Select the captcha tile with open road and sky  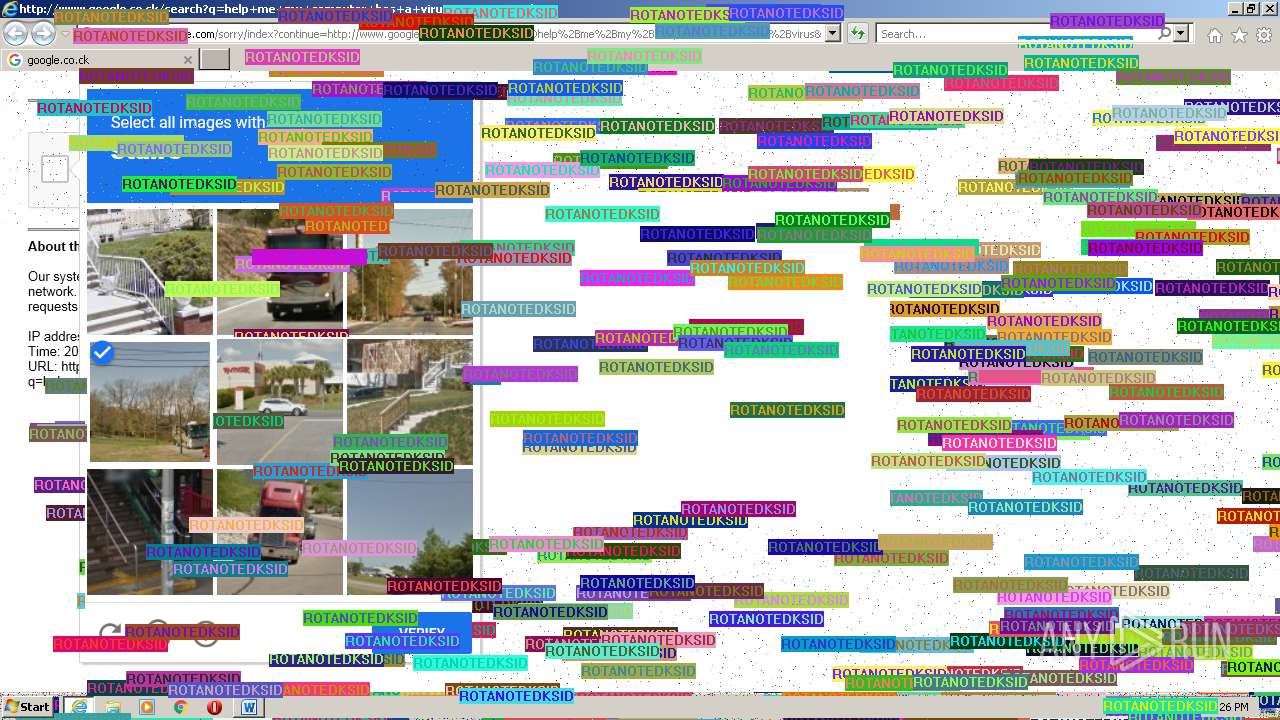(410, 531)
